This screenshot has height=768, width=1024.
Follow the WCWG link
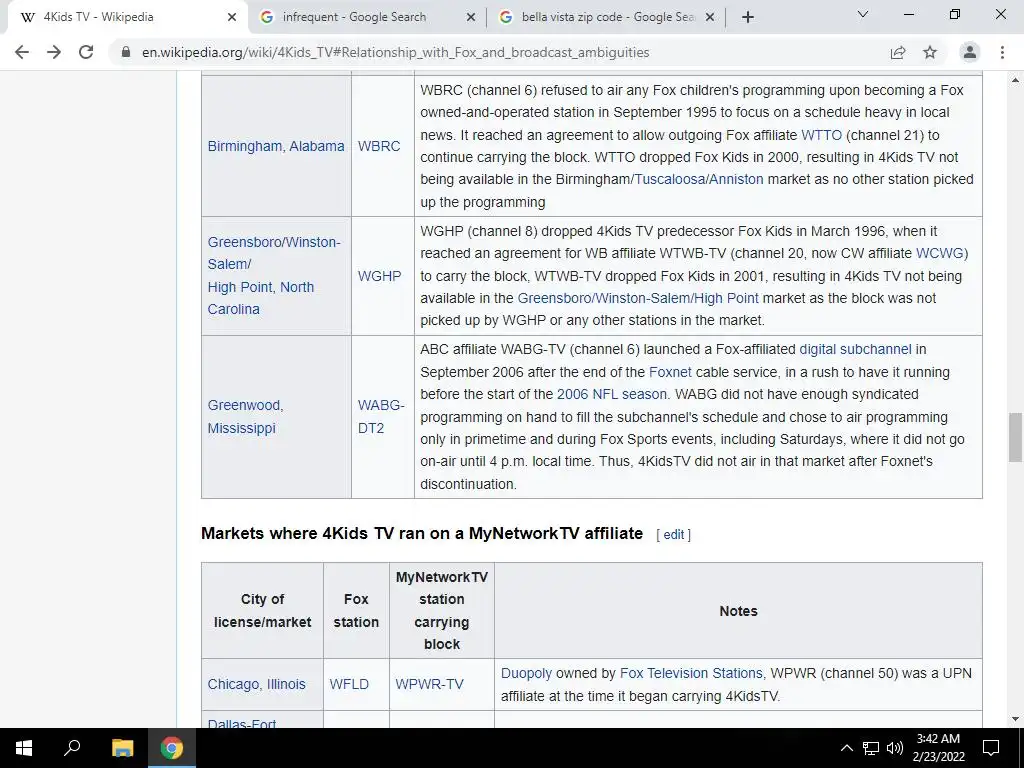coord(939,253)
